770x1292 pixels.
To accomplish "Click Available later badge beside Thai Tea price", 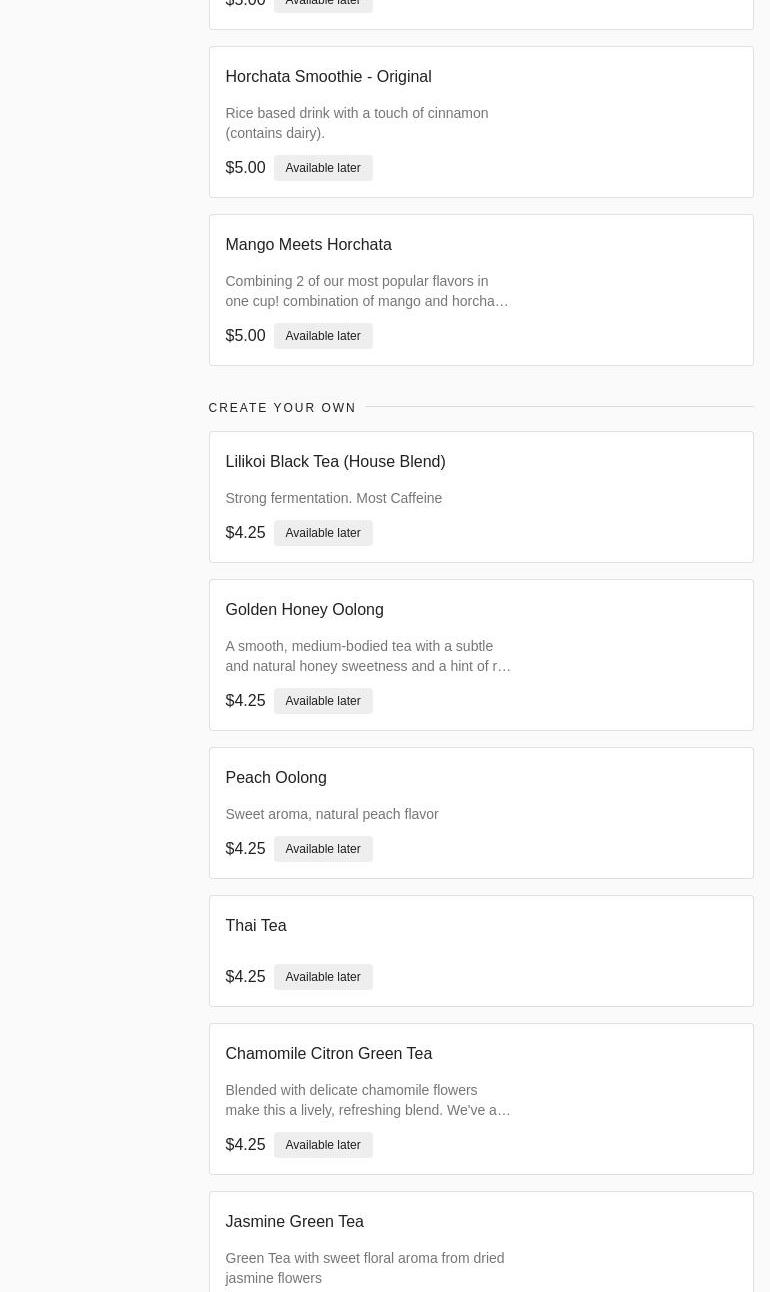I will click(322, 977).
